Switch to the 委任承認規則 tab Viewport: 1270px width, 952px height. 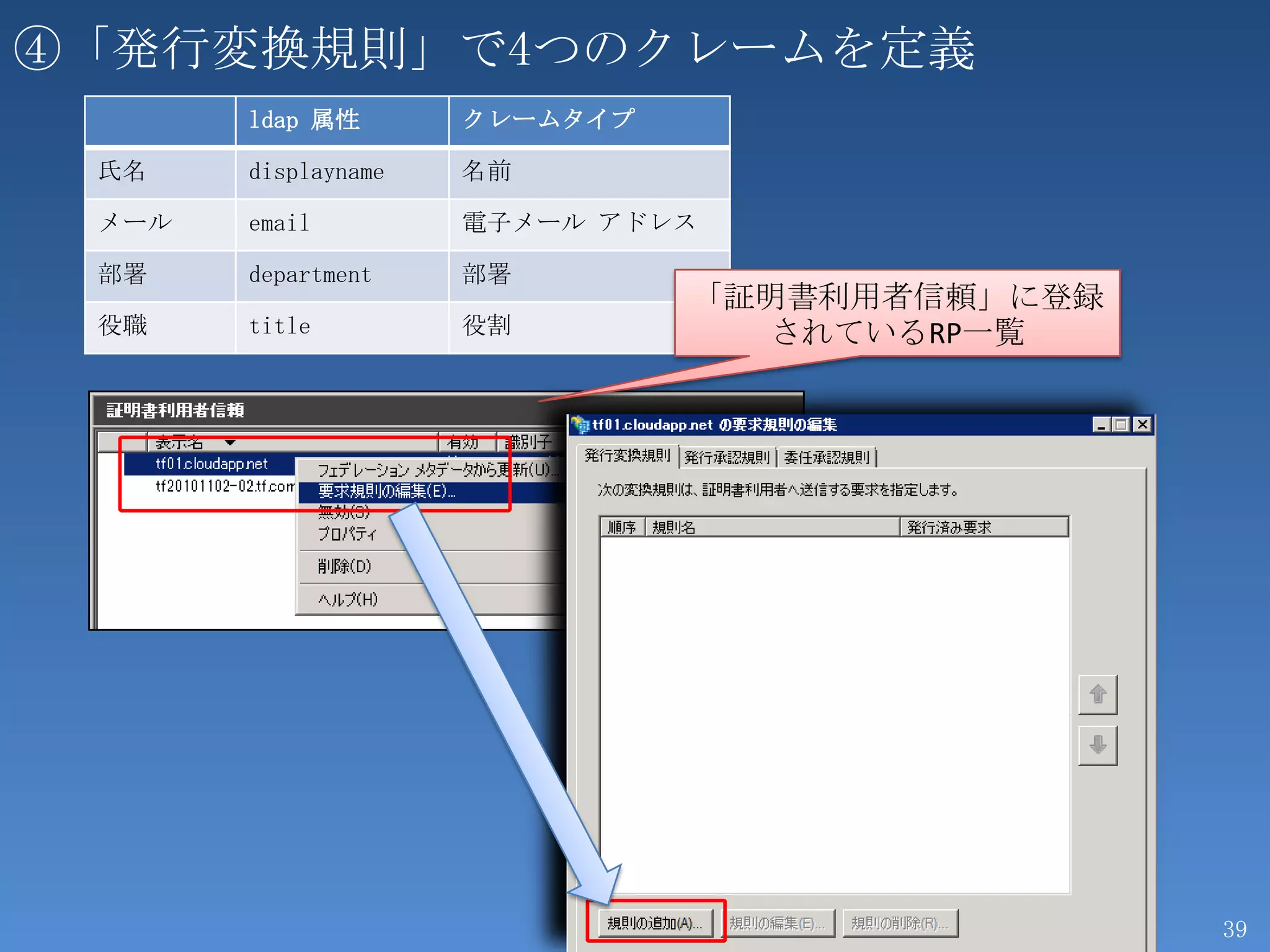pos(827,457)
